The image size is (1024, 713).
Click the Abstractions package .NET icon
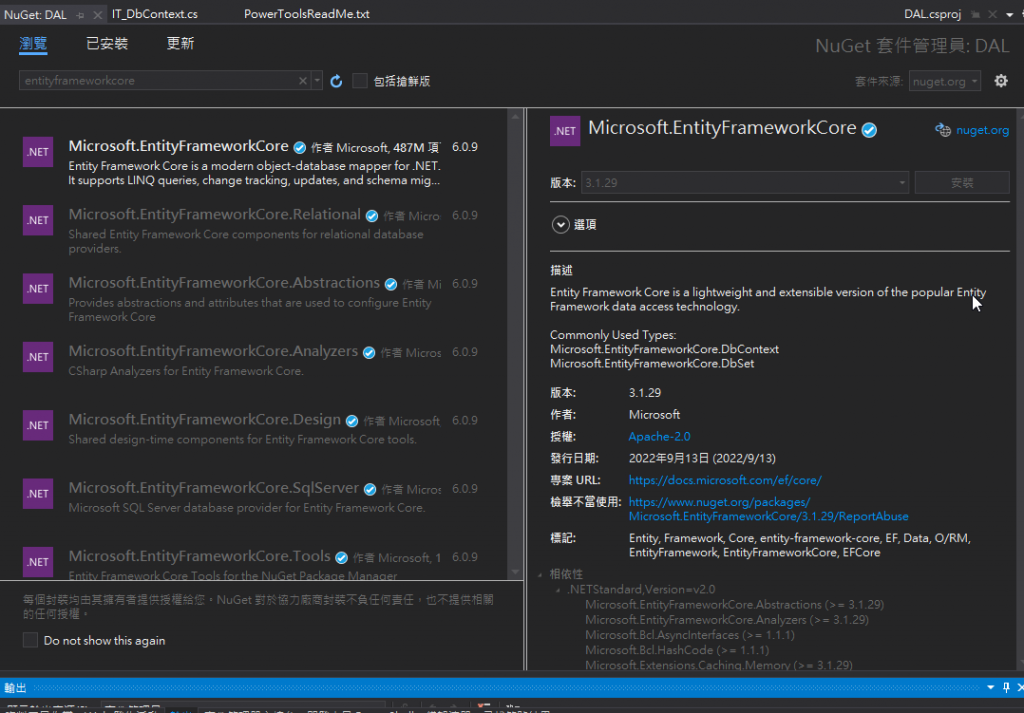(x=38, y=289)
